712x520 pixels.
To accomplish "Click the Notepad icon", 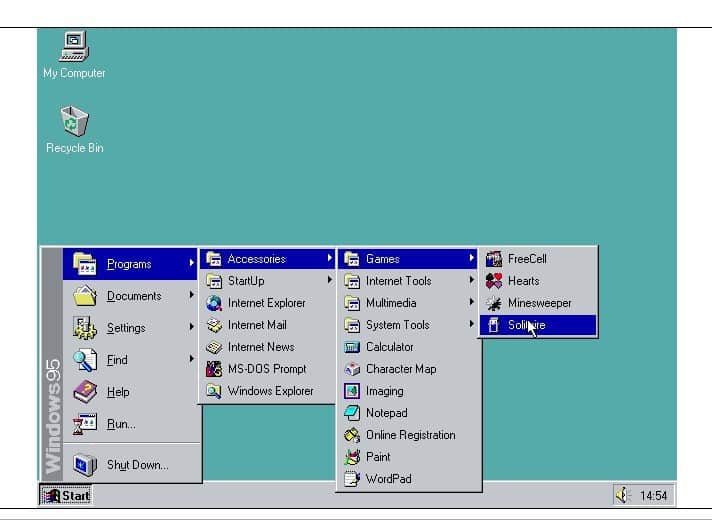I will [352, 413].
